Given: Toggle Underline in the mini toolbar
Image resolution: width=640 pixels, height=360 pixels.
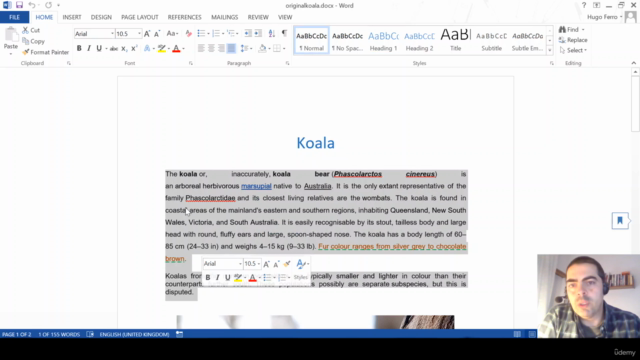Looking at the screenshot, I should click(x=227, y=278).
